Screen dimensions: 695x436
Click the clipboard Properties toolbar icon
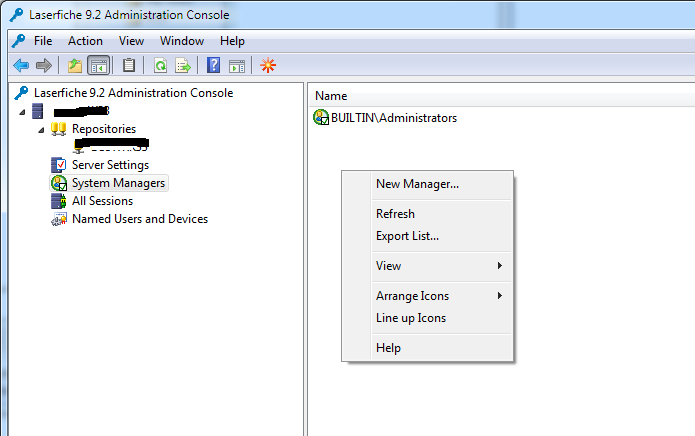tap(129, 65)
